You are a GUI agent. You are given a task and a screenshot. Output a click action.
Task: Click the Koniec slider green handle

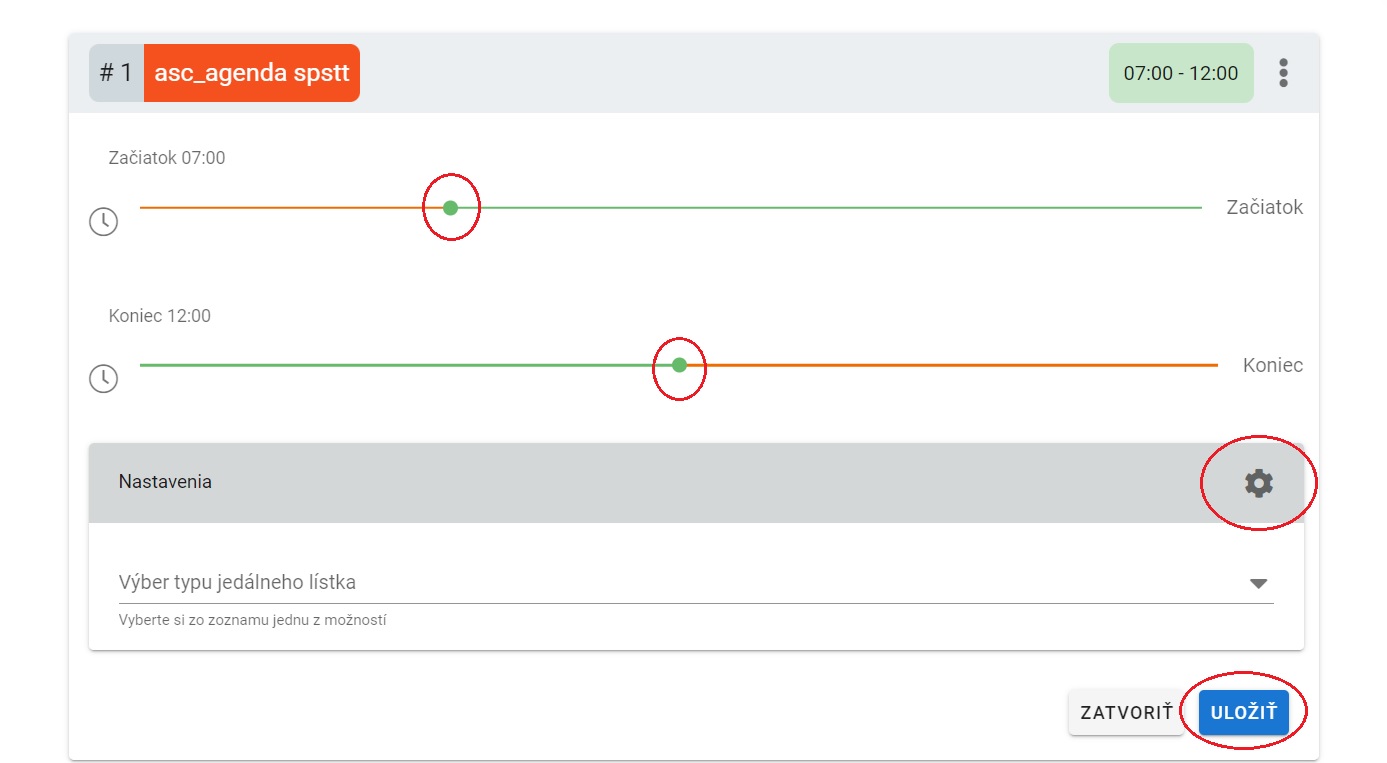tap(679, 365)
